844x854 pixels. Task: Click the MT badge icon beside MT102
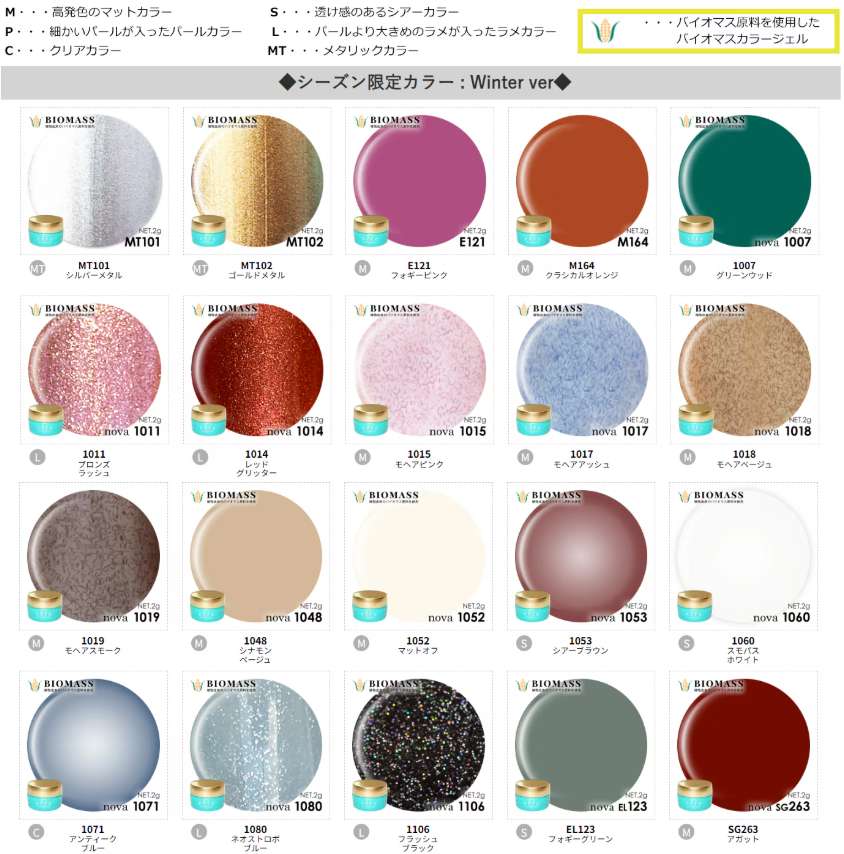200,268
